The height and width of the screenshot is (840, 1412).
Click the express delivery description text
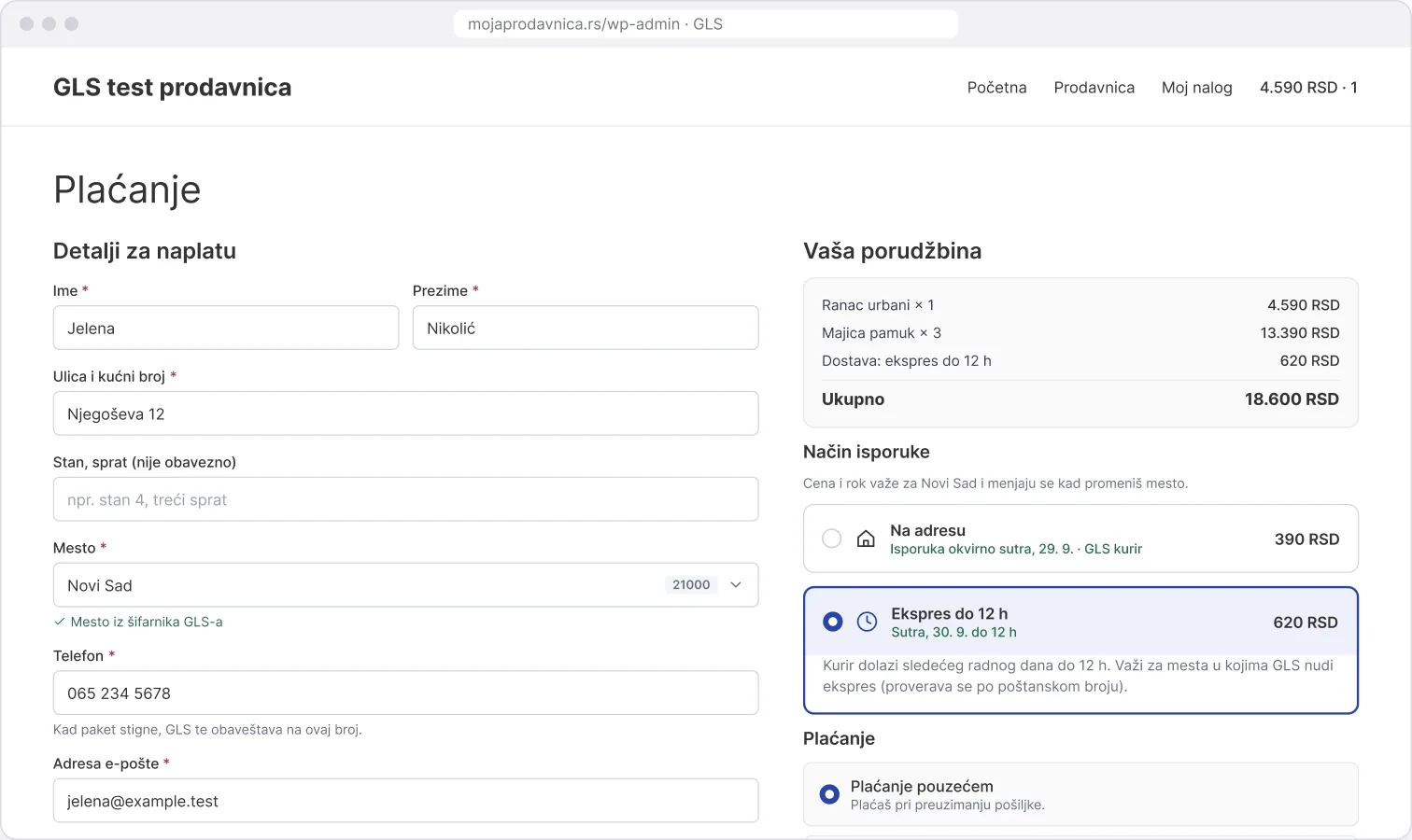coord(1080,676)
